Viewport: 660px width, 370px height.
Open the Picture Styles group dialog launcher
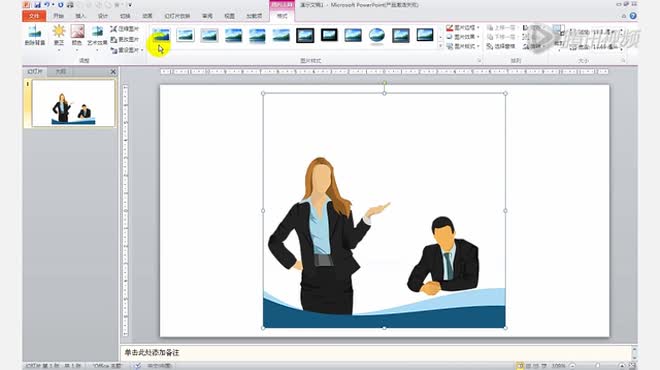click(x=479, y=61)
